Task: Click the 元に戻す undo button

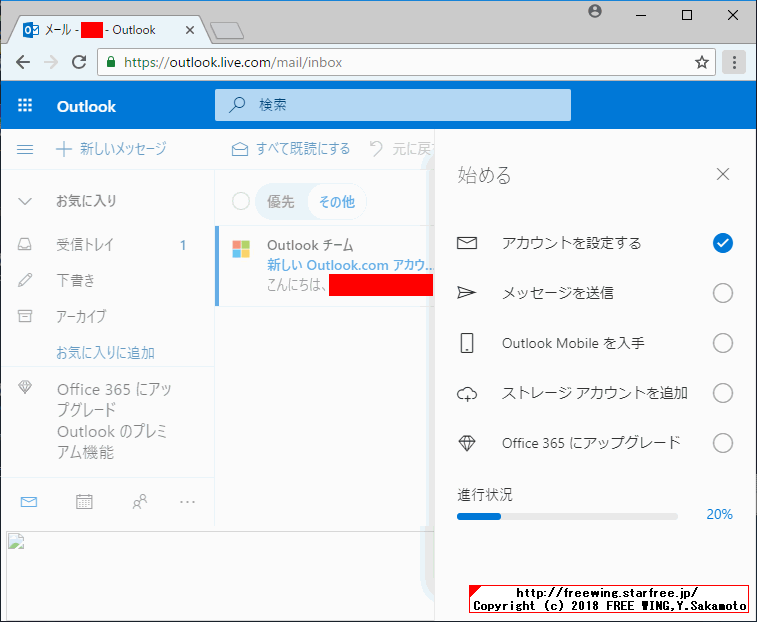Action: pyautogui.click(x=402, y=149)
